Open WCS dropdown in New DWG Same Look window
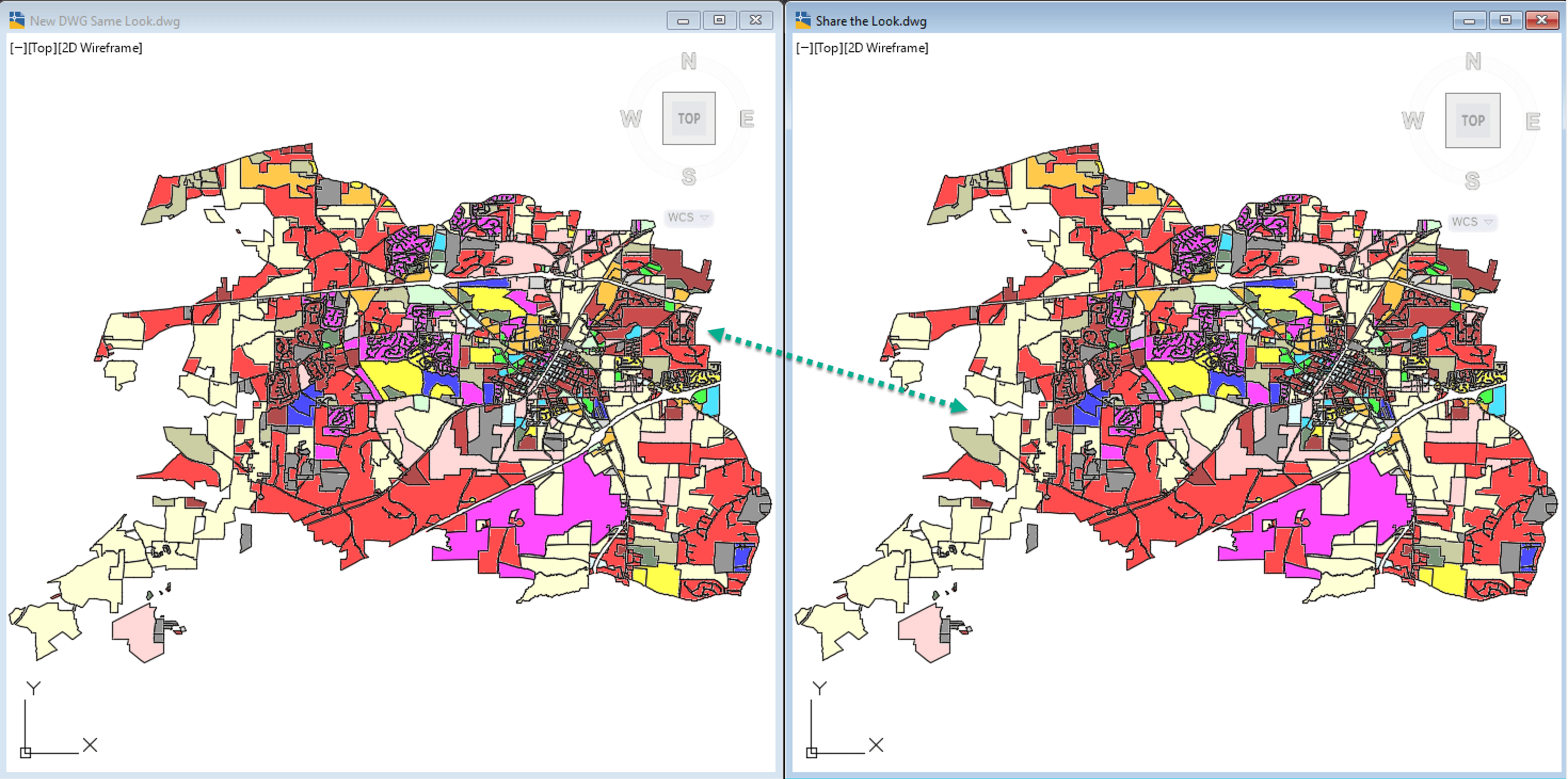 click(689, 217)
